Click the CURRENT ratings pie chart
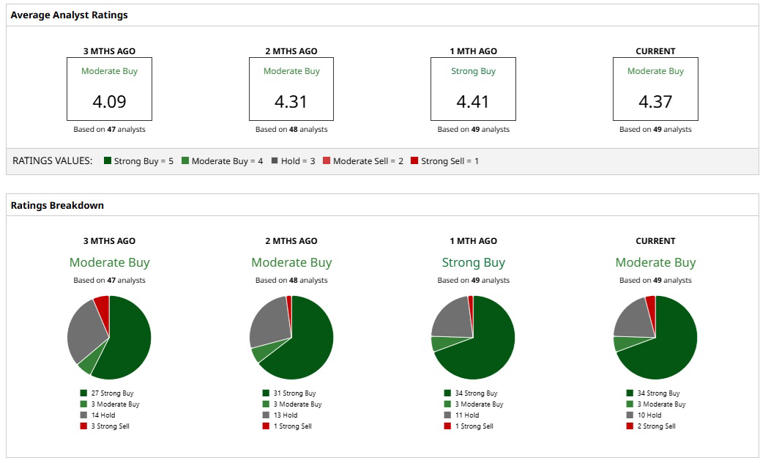This screenshot has width=768, height=463. tap(655, 338)
